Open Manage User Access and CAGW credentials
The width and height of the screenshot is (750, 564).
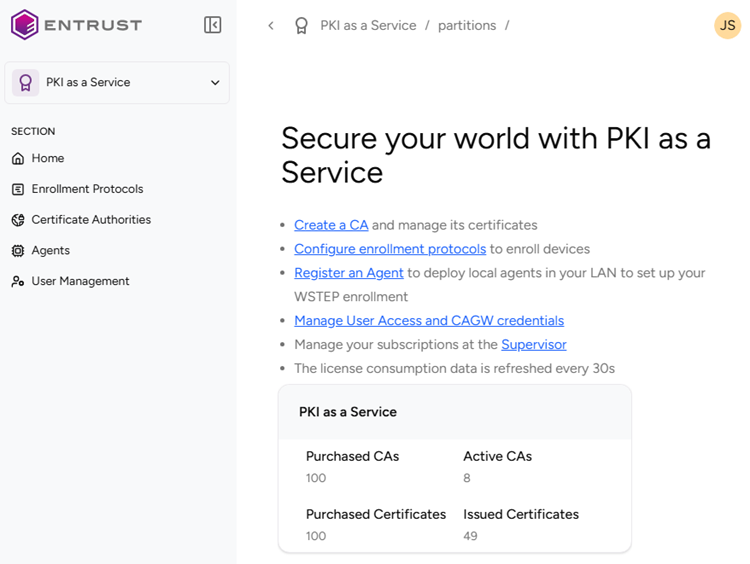click(x=429, y=321)
